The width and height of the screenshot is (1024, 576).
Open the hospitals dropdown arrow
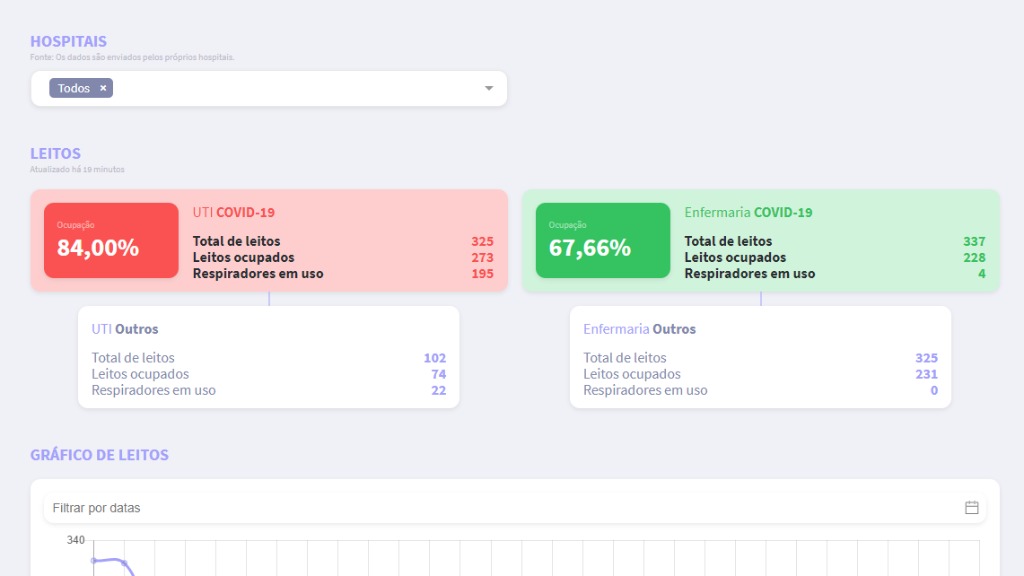coord(489,88)
